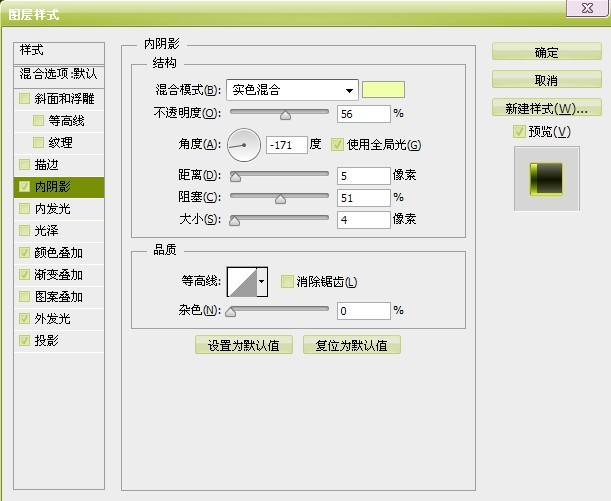The image size is (611, 501).
Task: Click the 不透明度 opacity slider handle
Action: (286, 115)
